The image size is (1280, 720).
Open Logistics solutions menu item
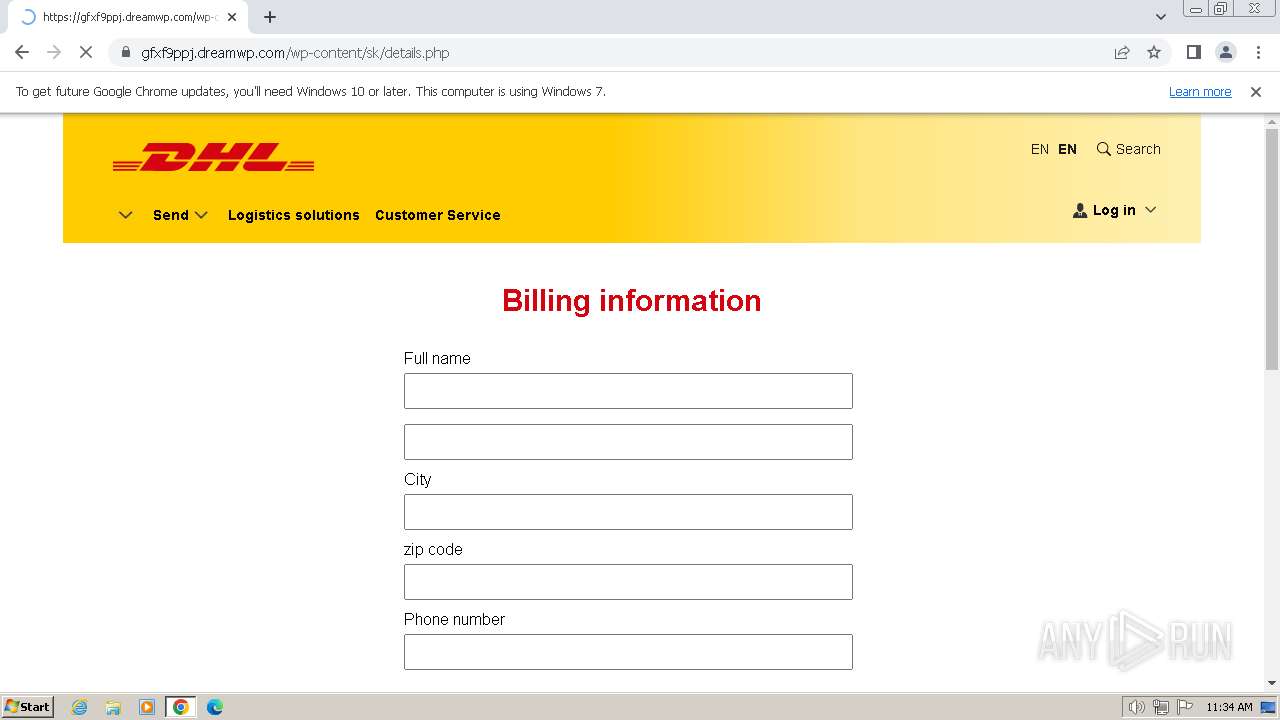pyautogui.click(x=294, y=215)
